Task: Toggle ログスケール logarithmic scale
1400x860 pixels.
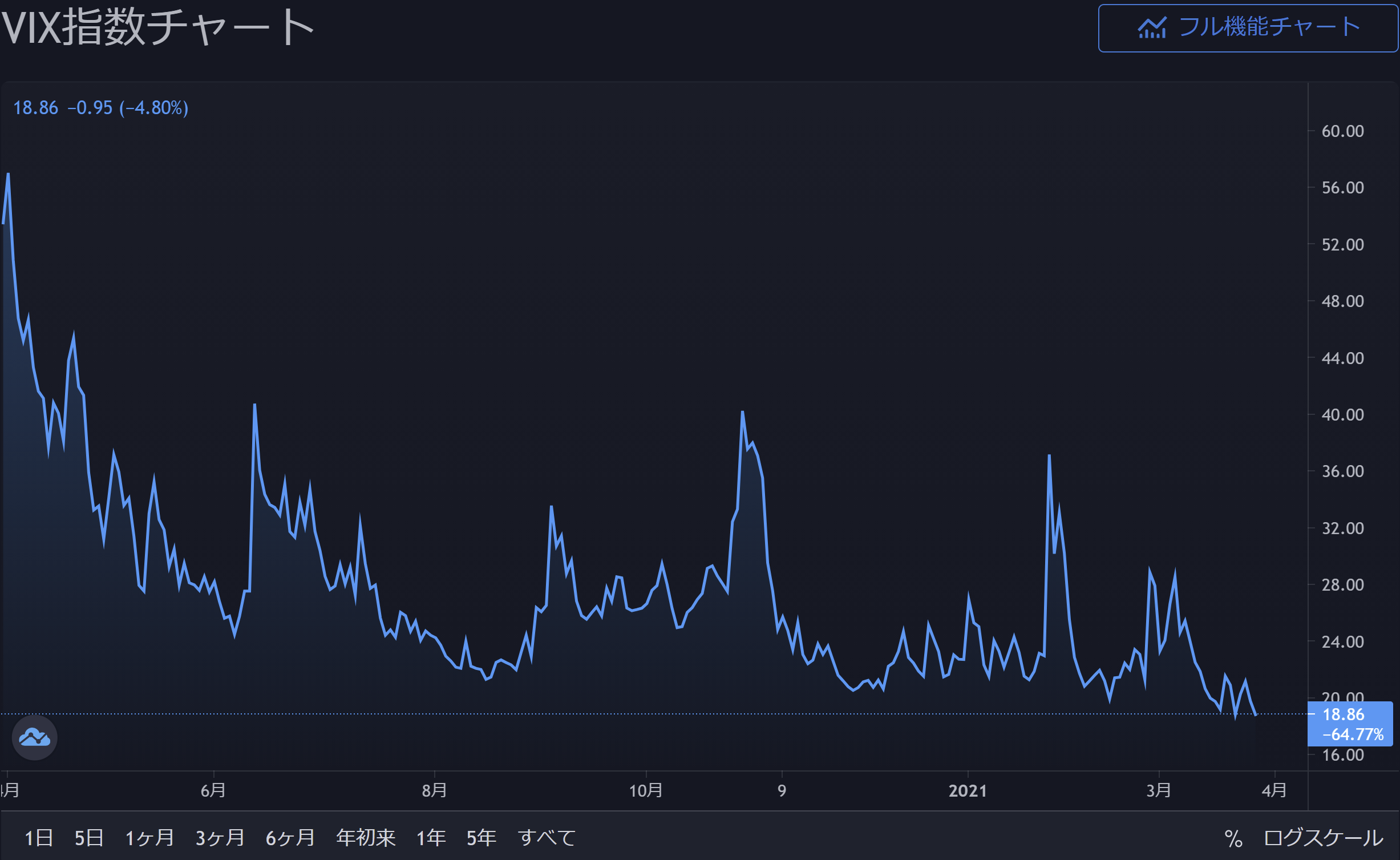Action: point(1323,838)
